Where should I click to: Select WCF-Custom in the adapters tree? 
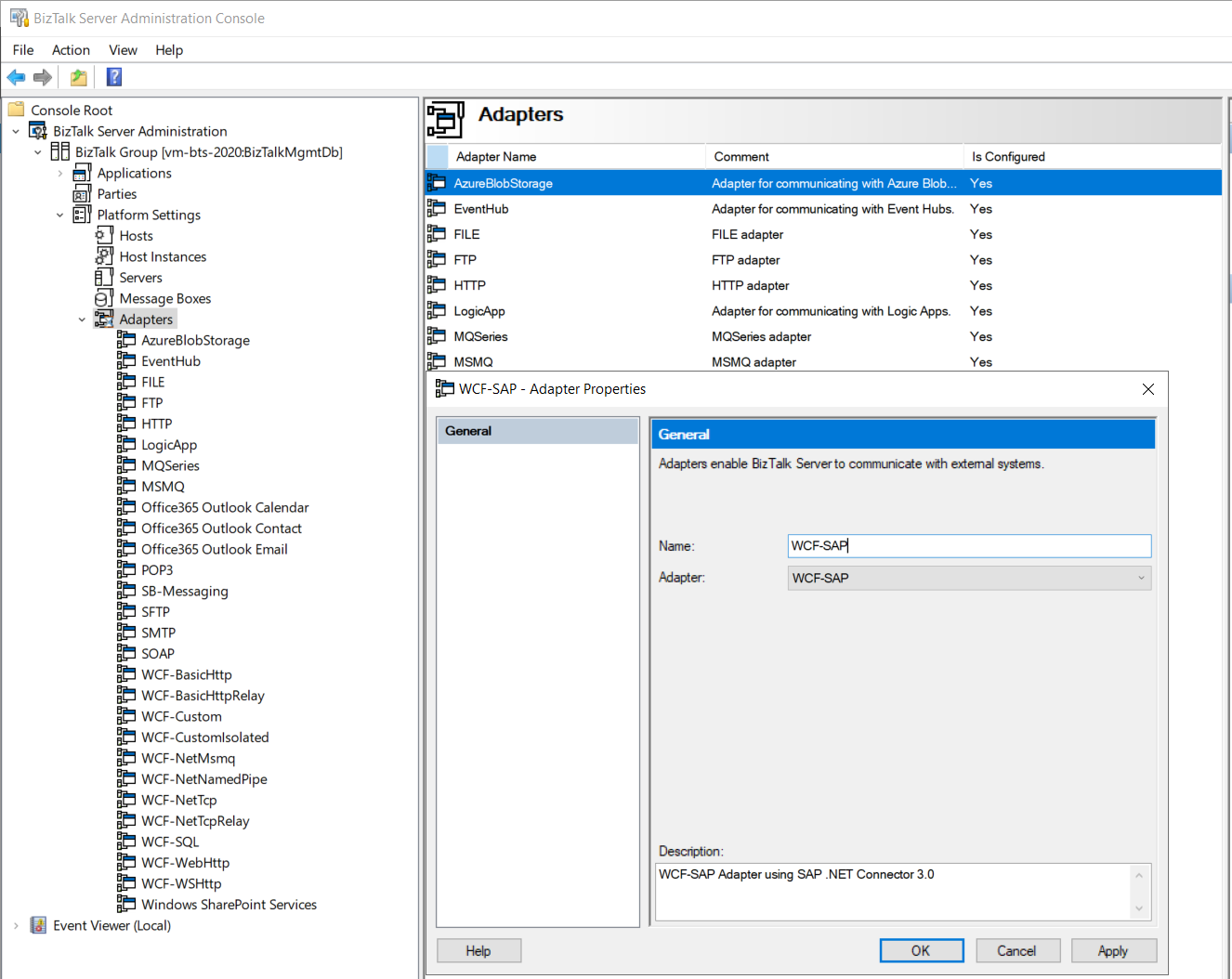coord(181,716)
